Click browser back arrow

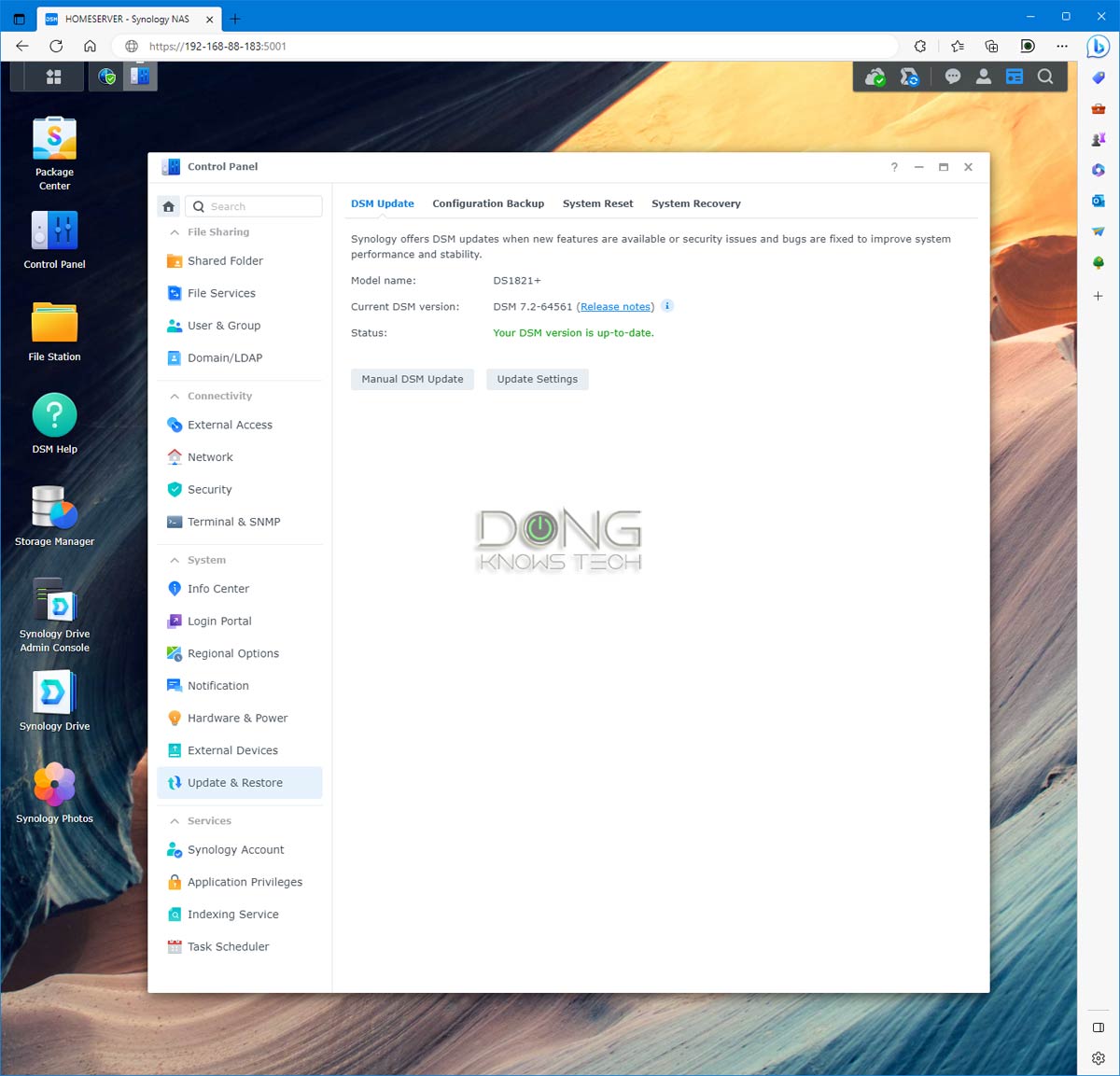[x=22, y=46]
